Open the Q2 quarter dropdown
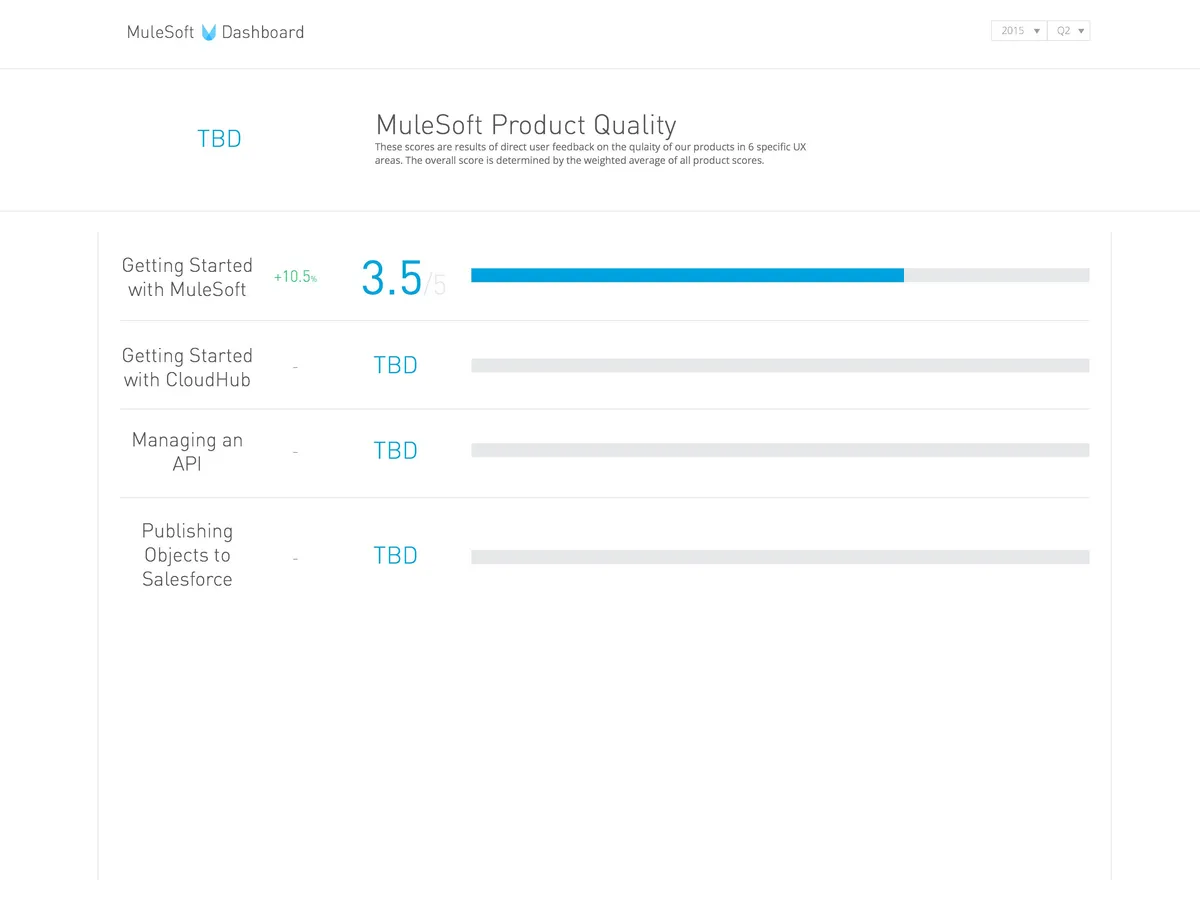 pyautogui.click(x=1069, y=31)
